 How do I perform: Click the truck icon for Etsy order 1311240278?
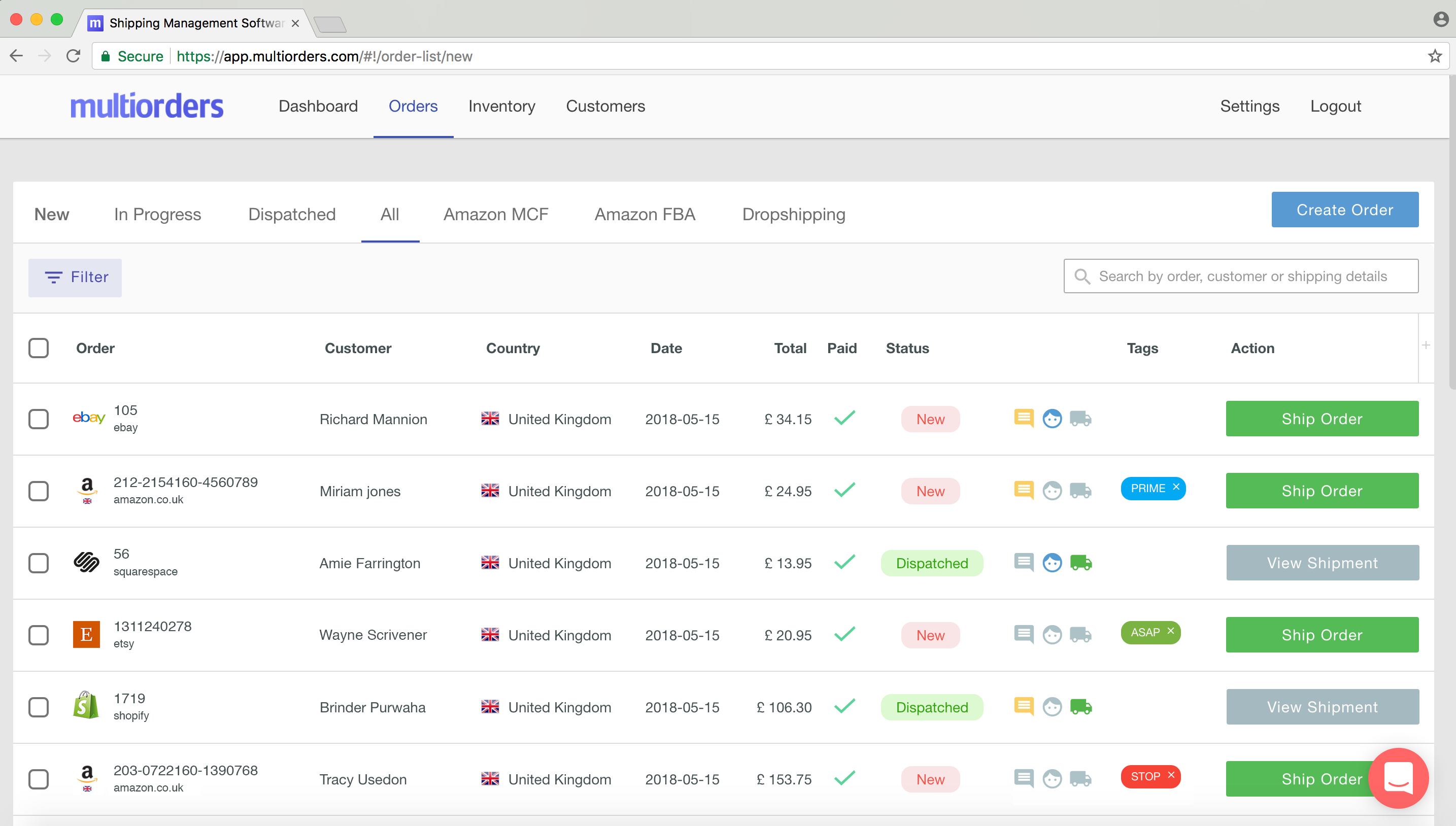(1080, 635)
